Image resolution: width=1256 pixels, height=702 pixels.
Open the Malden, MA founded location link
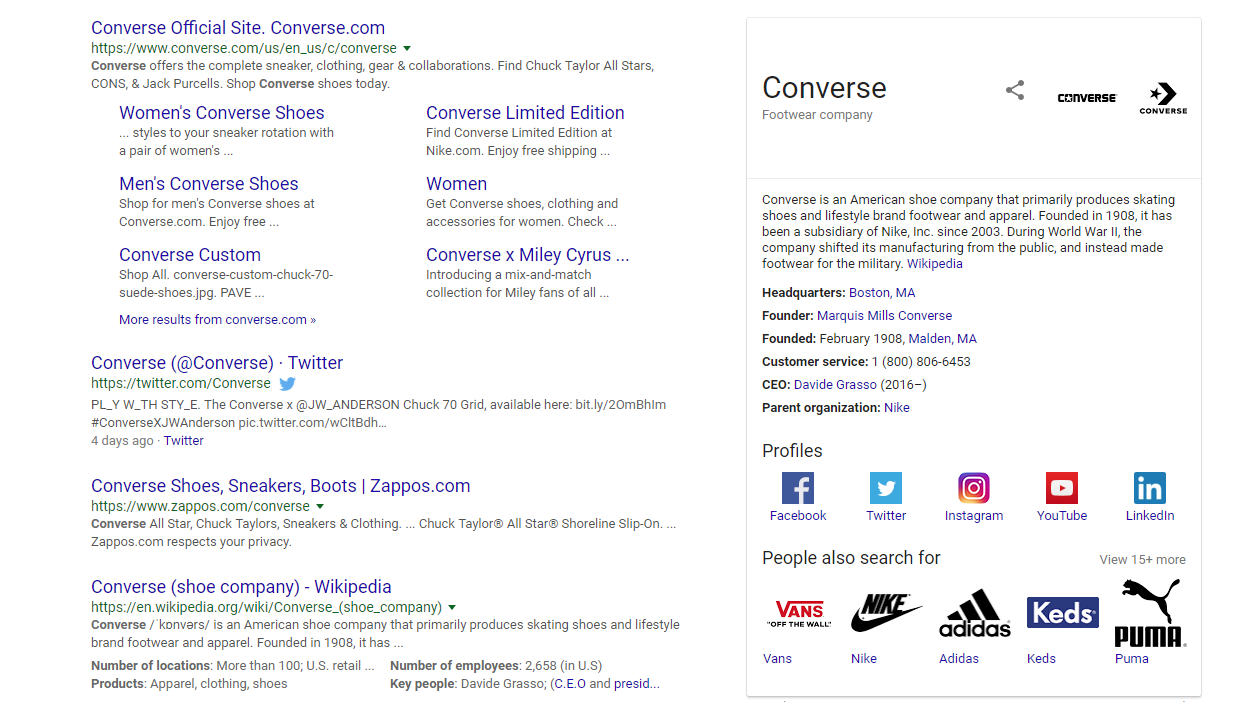(x=942, y=339)
